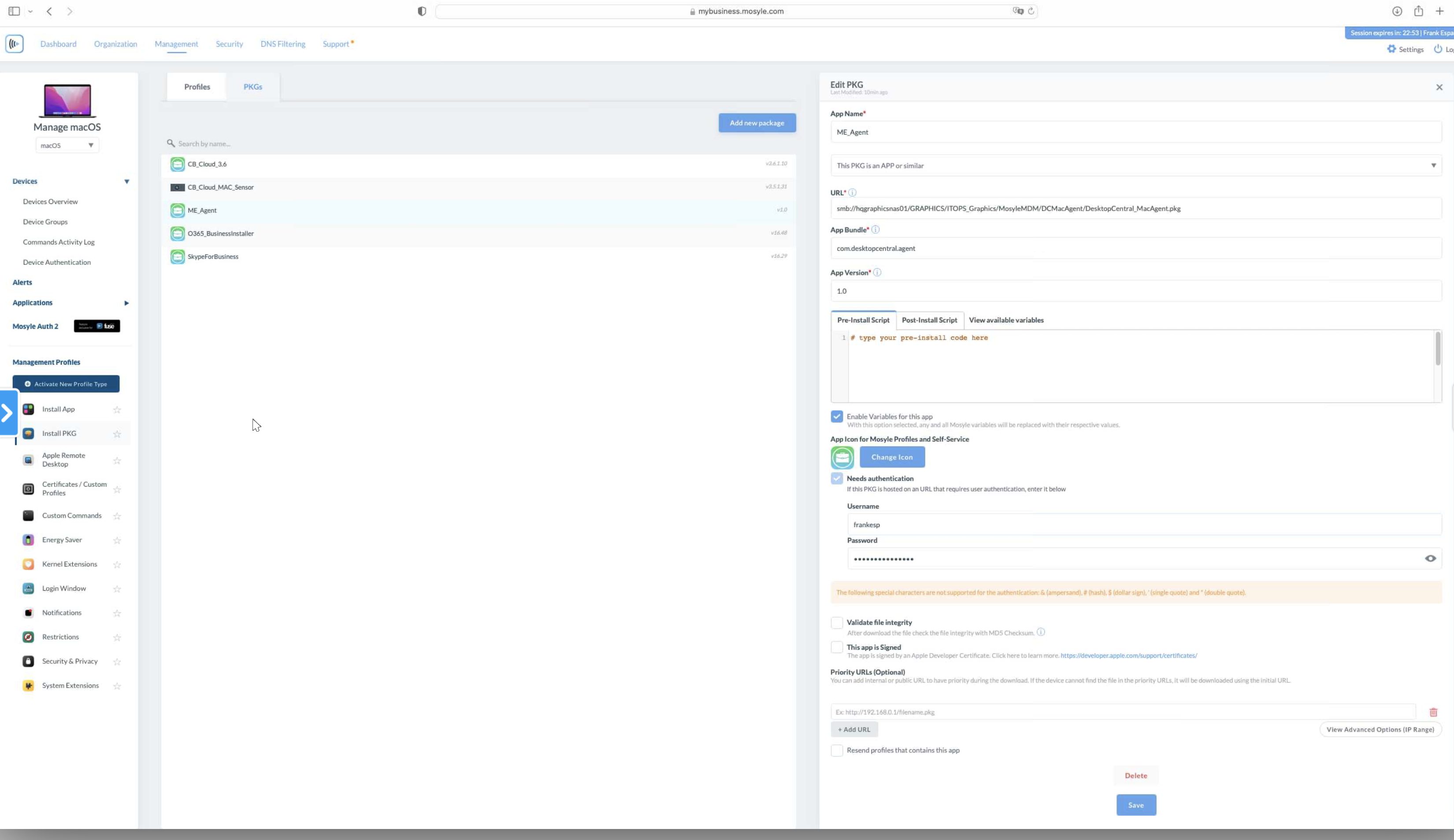Expand the Applications sidebar section

click(126, 303)
